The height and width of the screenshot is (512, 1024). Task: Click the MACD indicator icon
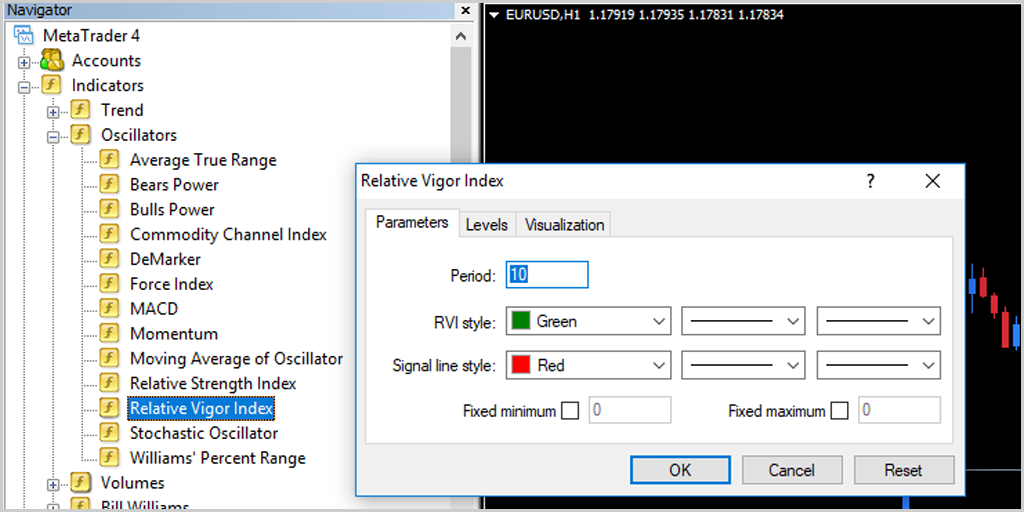[x=109, y=308]
